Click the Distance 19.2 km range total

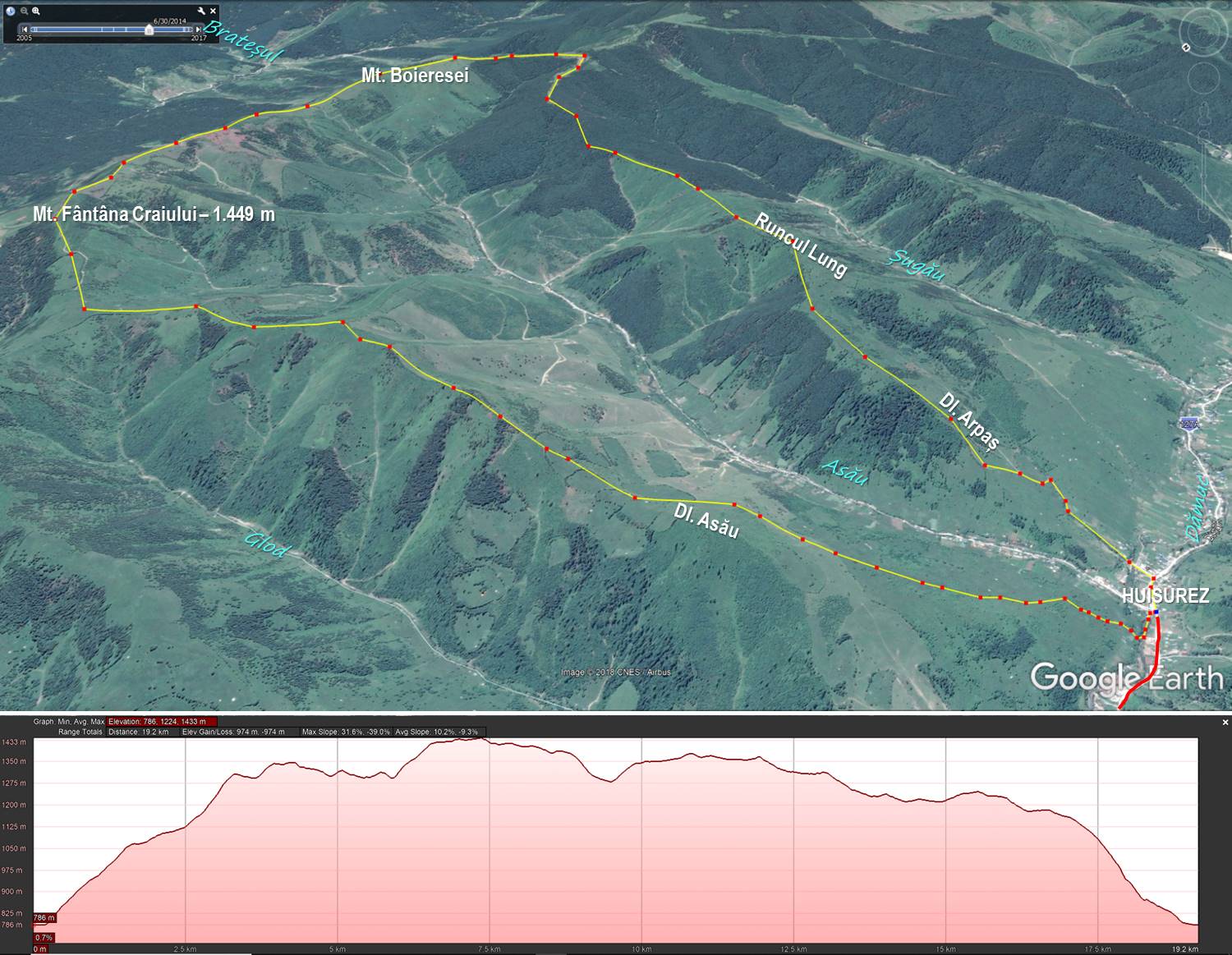(x=138, y=732)
